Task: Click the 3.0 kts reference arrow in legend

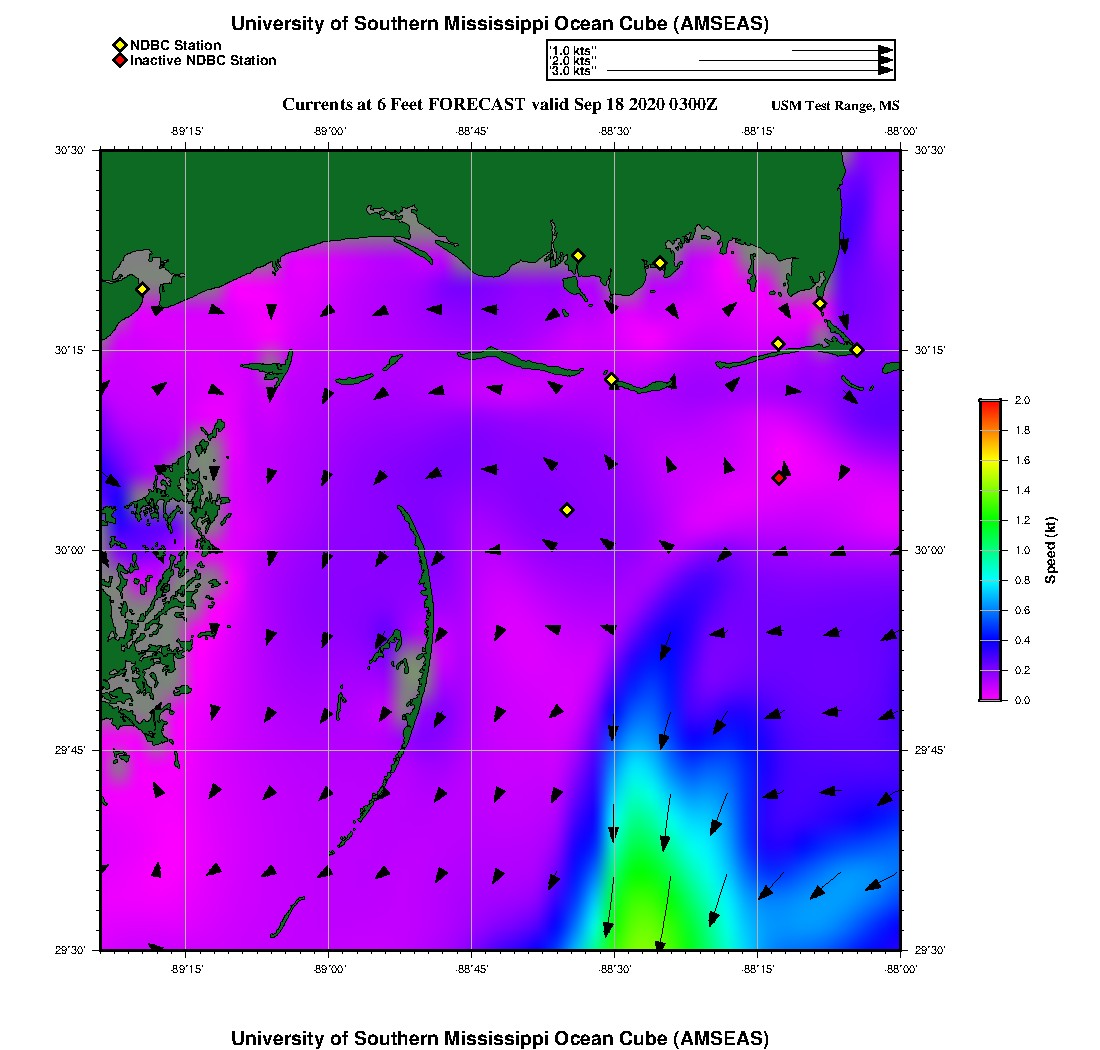Action: pos(745,71)
